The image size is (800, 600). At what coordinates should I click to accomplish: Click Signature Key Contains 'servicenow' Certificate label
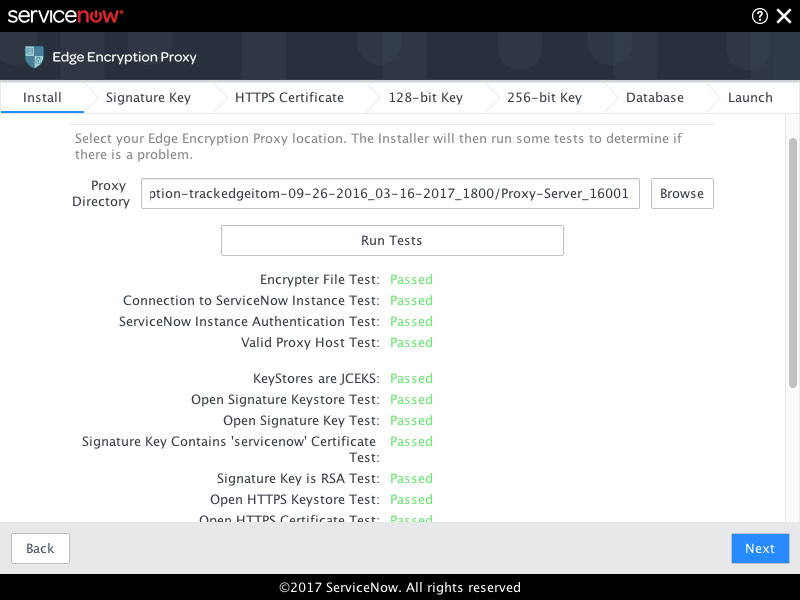coord(231,449)
